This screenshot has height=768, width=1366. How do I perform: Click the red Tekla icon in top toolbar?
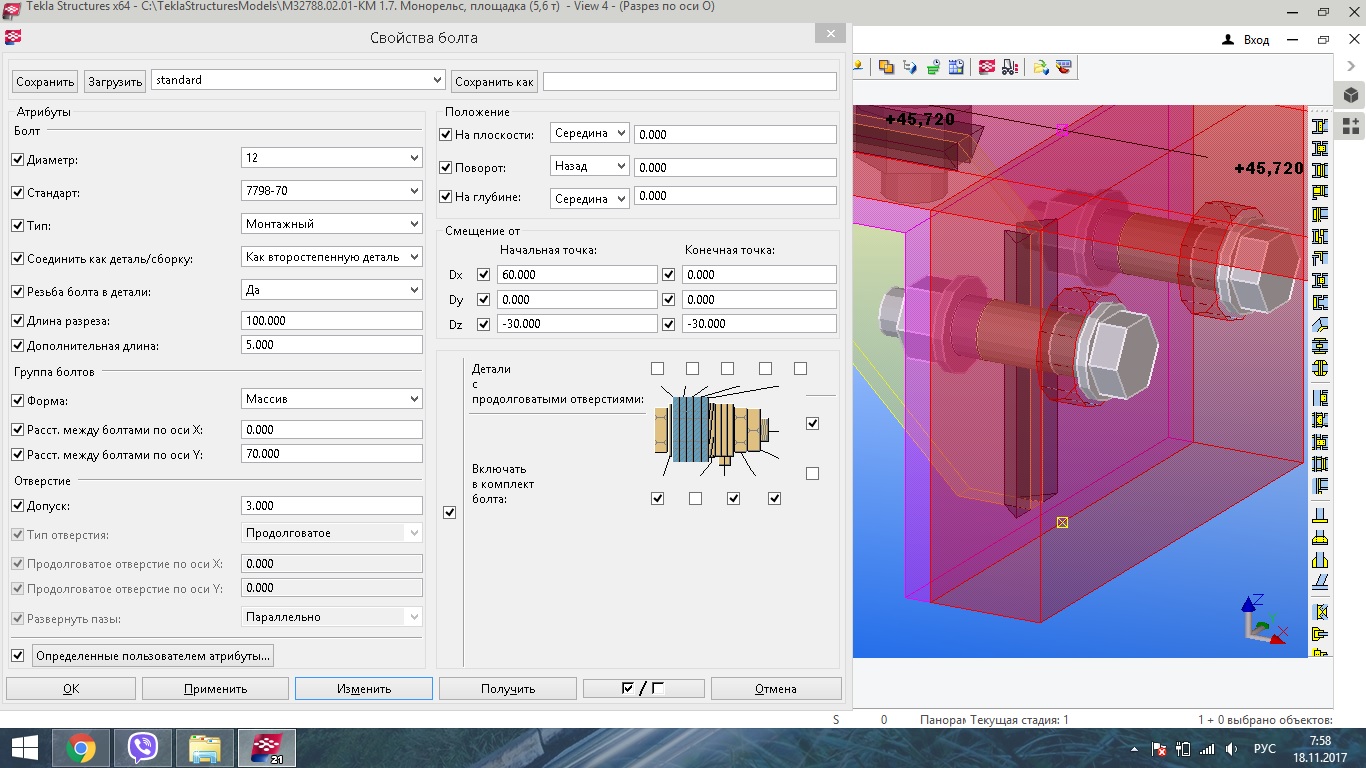pos(987,68)
